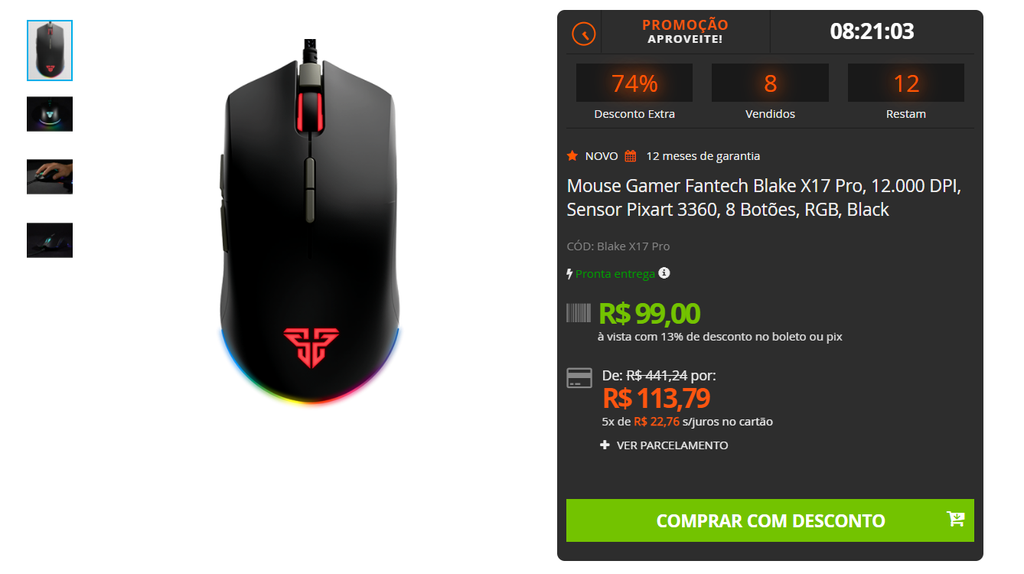Click the R$ 99,00 boleto price

[x=649, y=314]
